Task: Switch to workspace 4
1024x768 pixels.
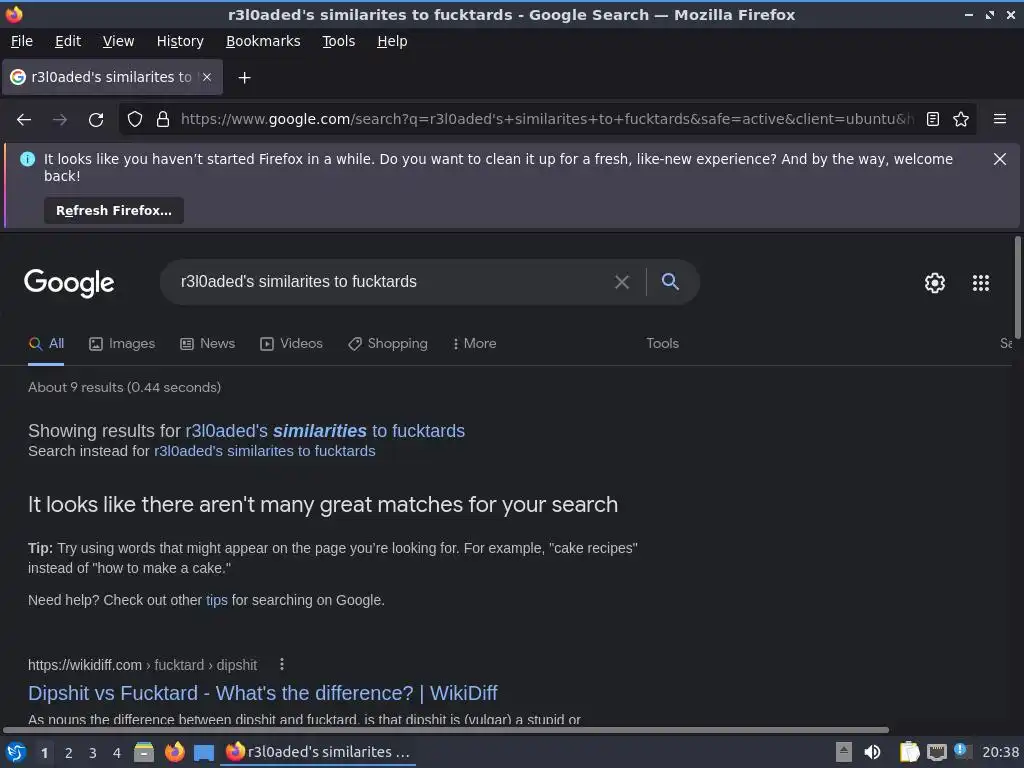Action: coord(117,753)
